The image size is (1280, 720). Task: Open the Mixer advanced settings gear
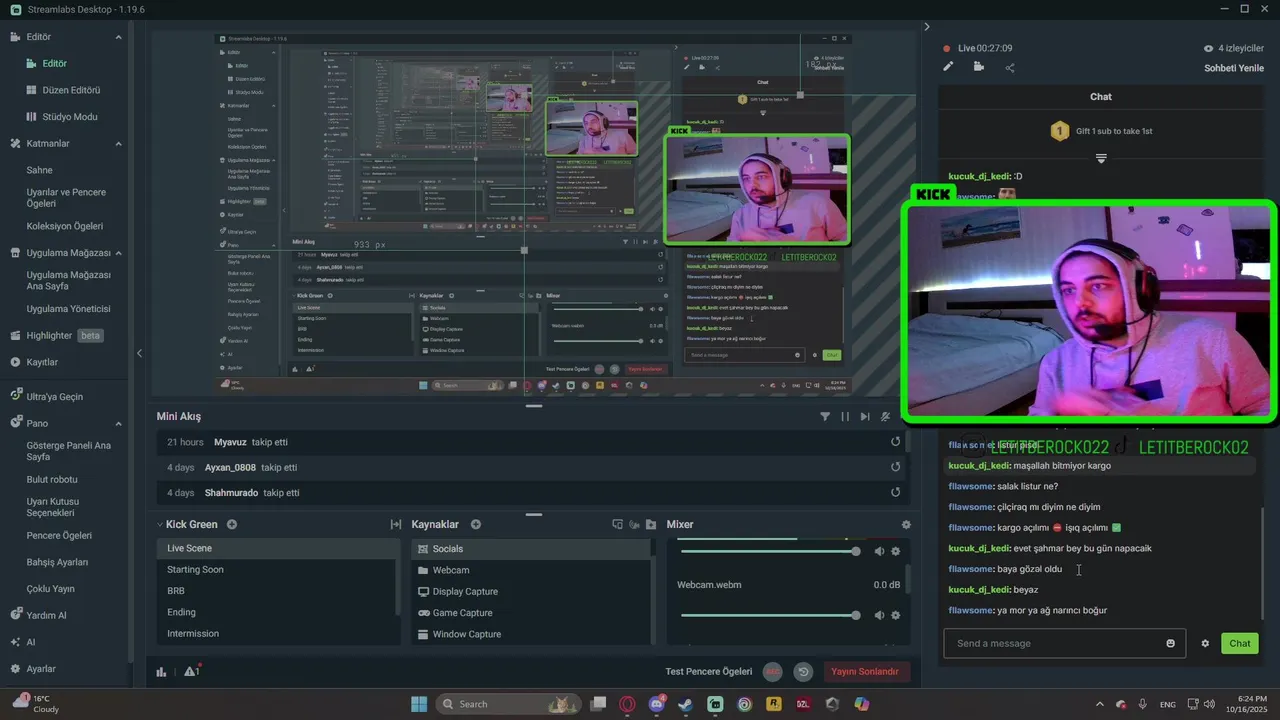click(906, 524)
